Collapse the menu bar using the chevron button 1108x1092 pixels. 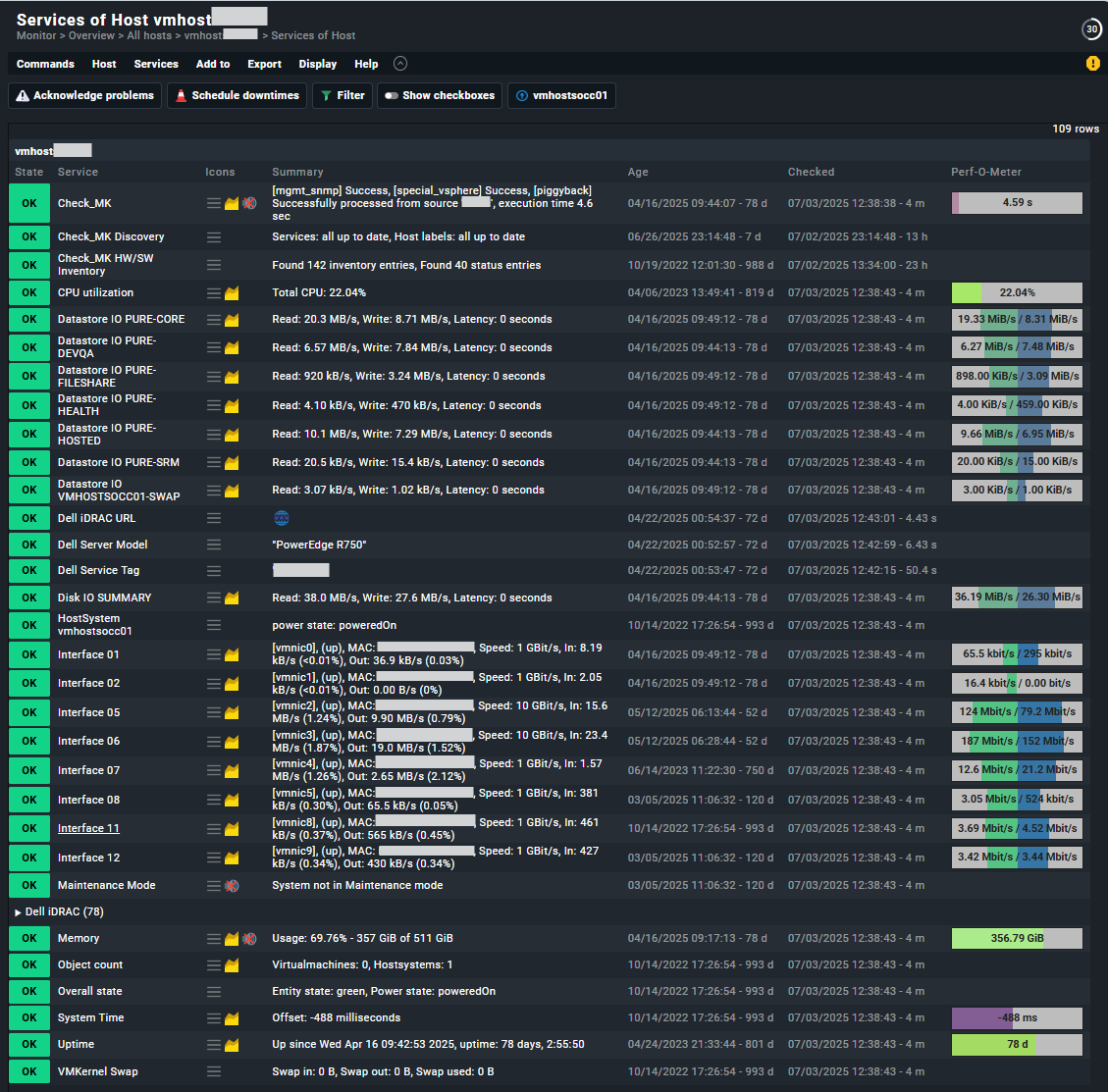tap(399, 64)
